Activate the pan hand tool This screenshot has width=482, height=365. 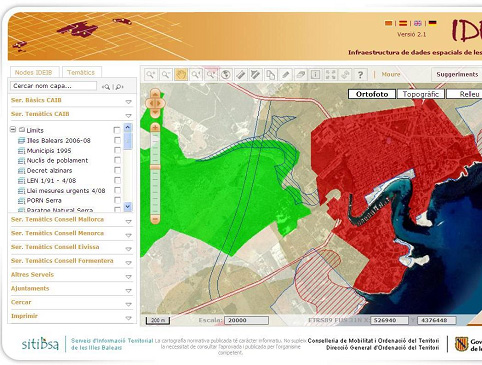click(181, 74)
